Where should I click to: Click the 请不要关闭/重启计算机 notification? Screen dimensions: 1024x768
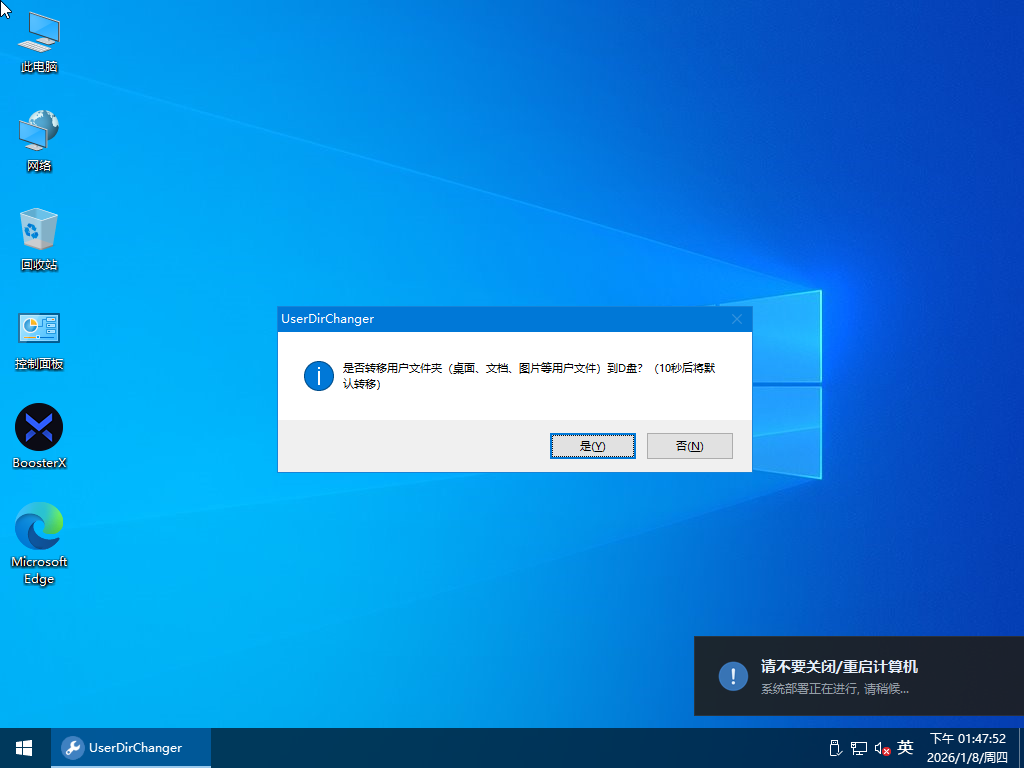pyautogui.click(x=858, y=676)
